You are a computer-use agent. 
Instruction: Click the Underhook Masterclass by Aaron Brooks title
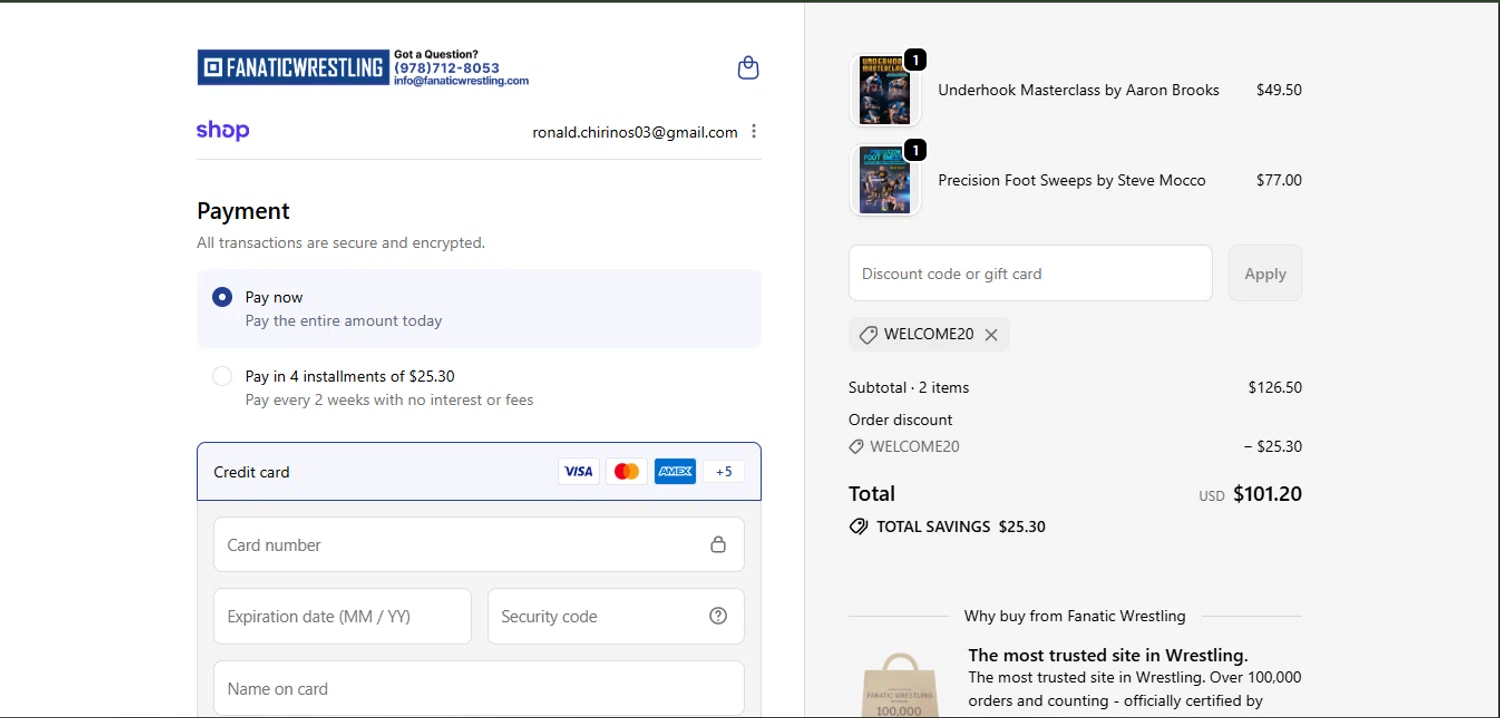(x=1078, y=90)
